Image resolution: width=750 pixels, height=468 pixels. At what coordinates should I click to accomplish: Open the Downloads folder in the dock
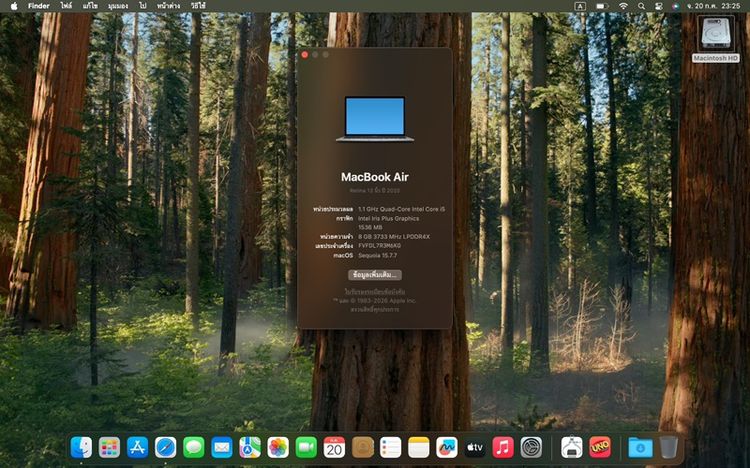point(640,447)
